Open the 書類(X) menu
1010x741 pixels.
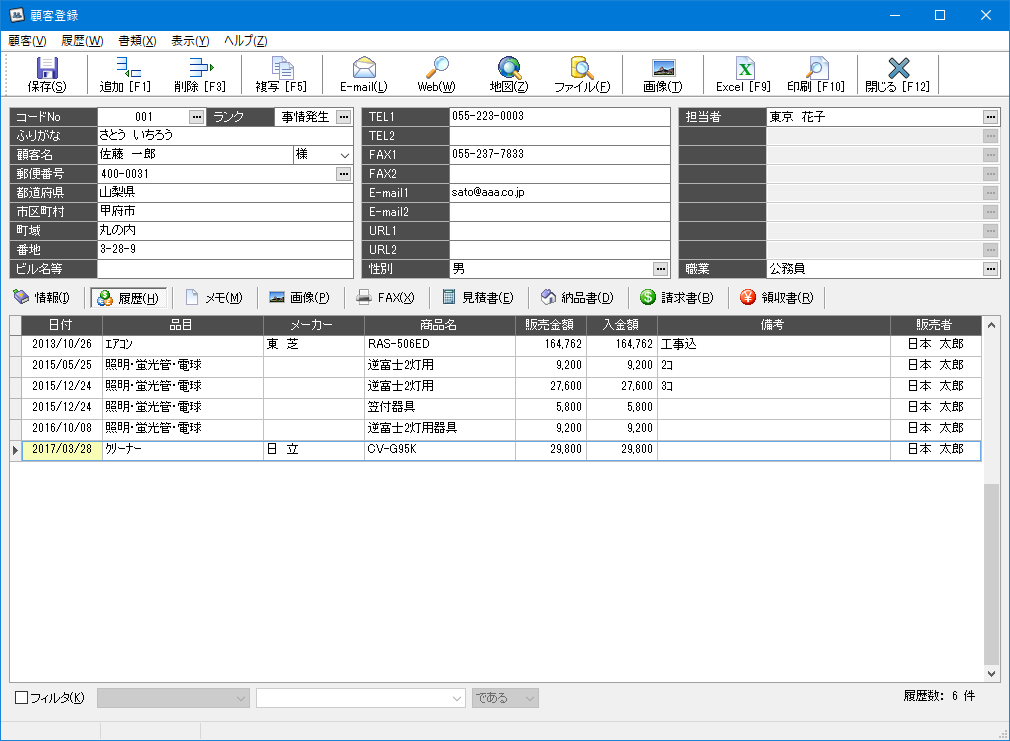coord(137,41)
